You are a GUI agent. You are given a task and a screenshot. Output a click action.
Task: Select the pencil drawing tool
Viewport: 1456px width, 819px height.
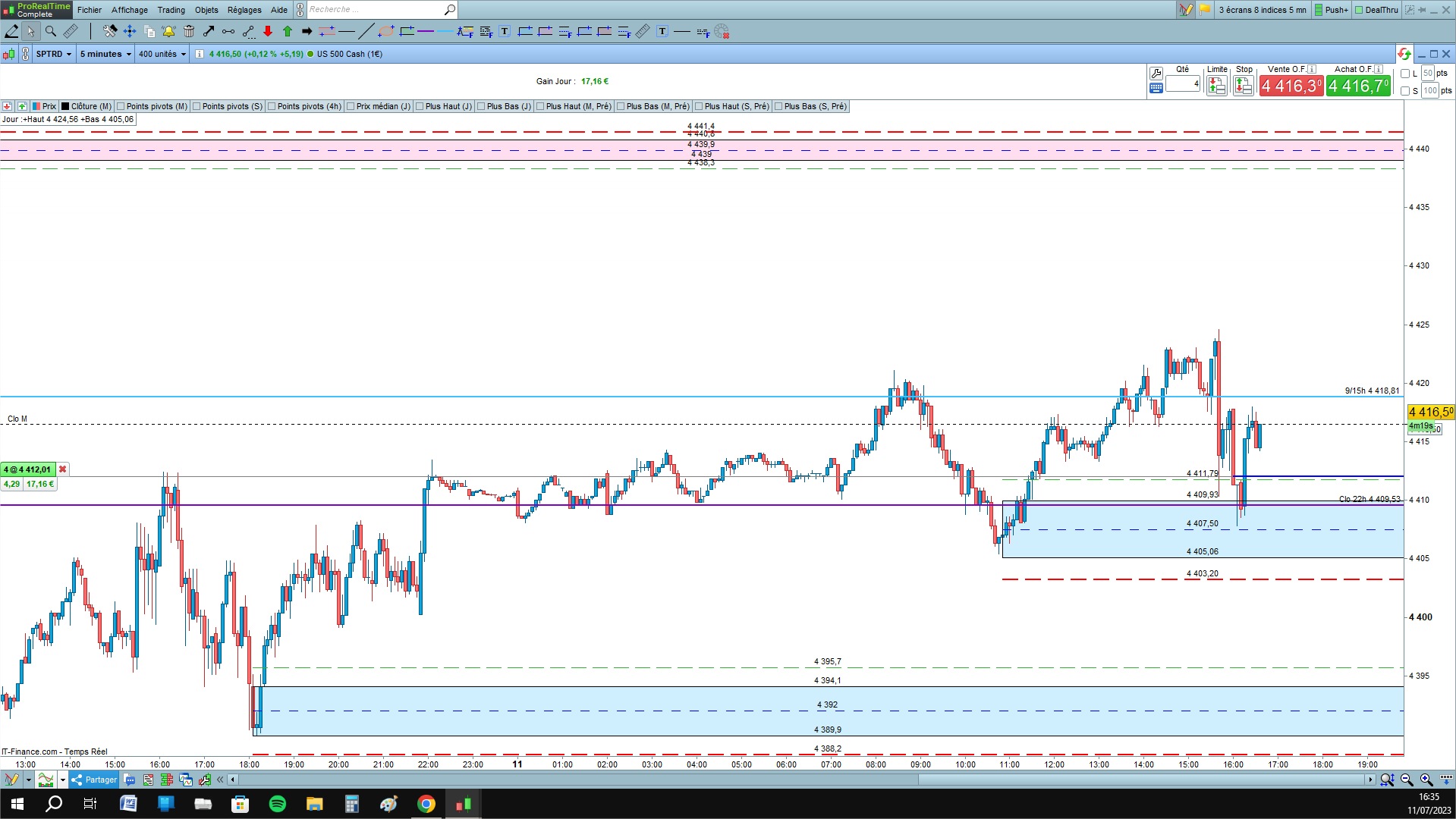point(11,31)
